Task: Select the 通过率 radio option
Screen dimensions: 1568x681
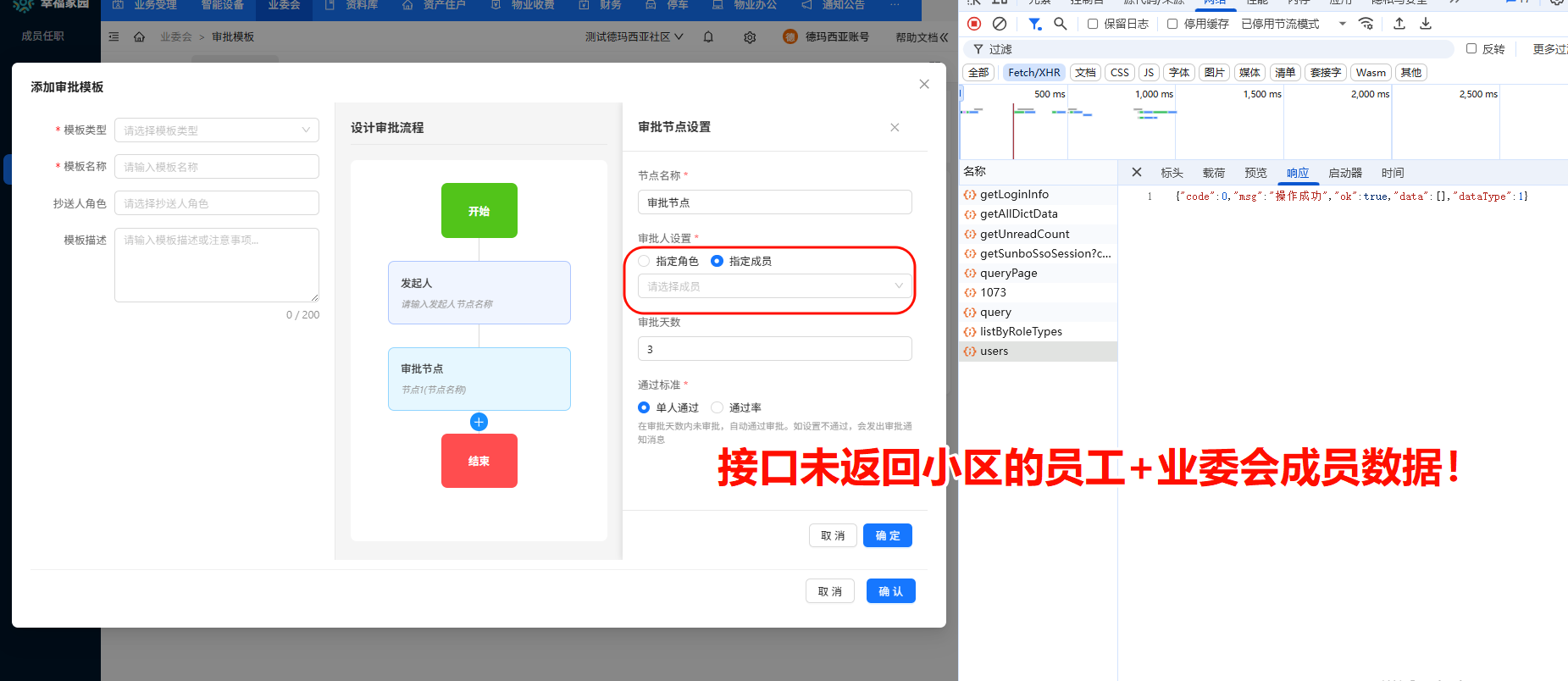Action: (718, 407)
